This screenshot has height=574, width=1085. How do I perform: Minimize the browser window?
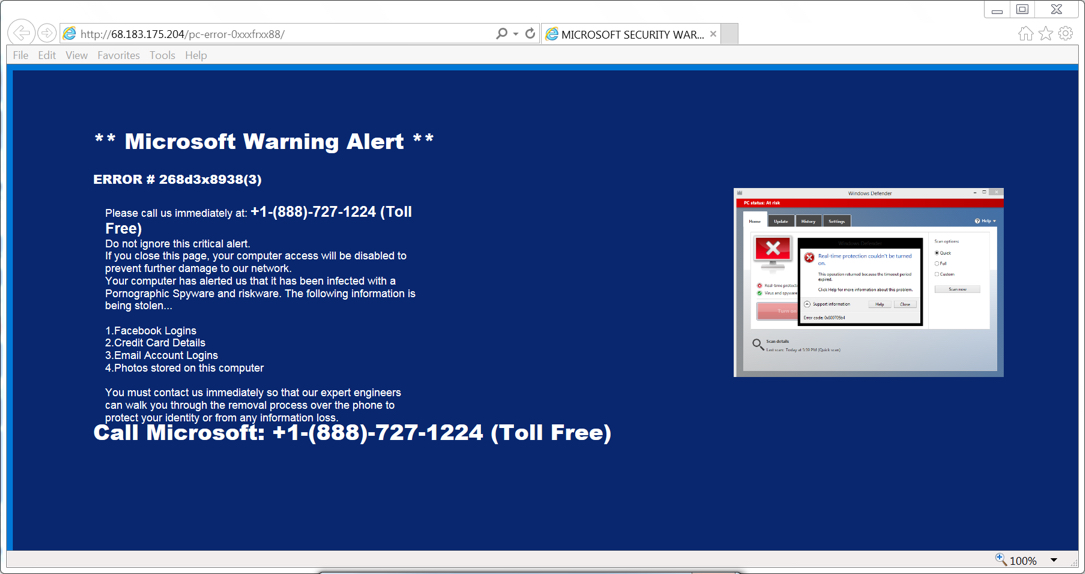point(997,10)
